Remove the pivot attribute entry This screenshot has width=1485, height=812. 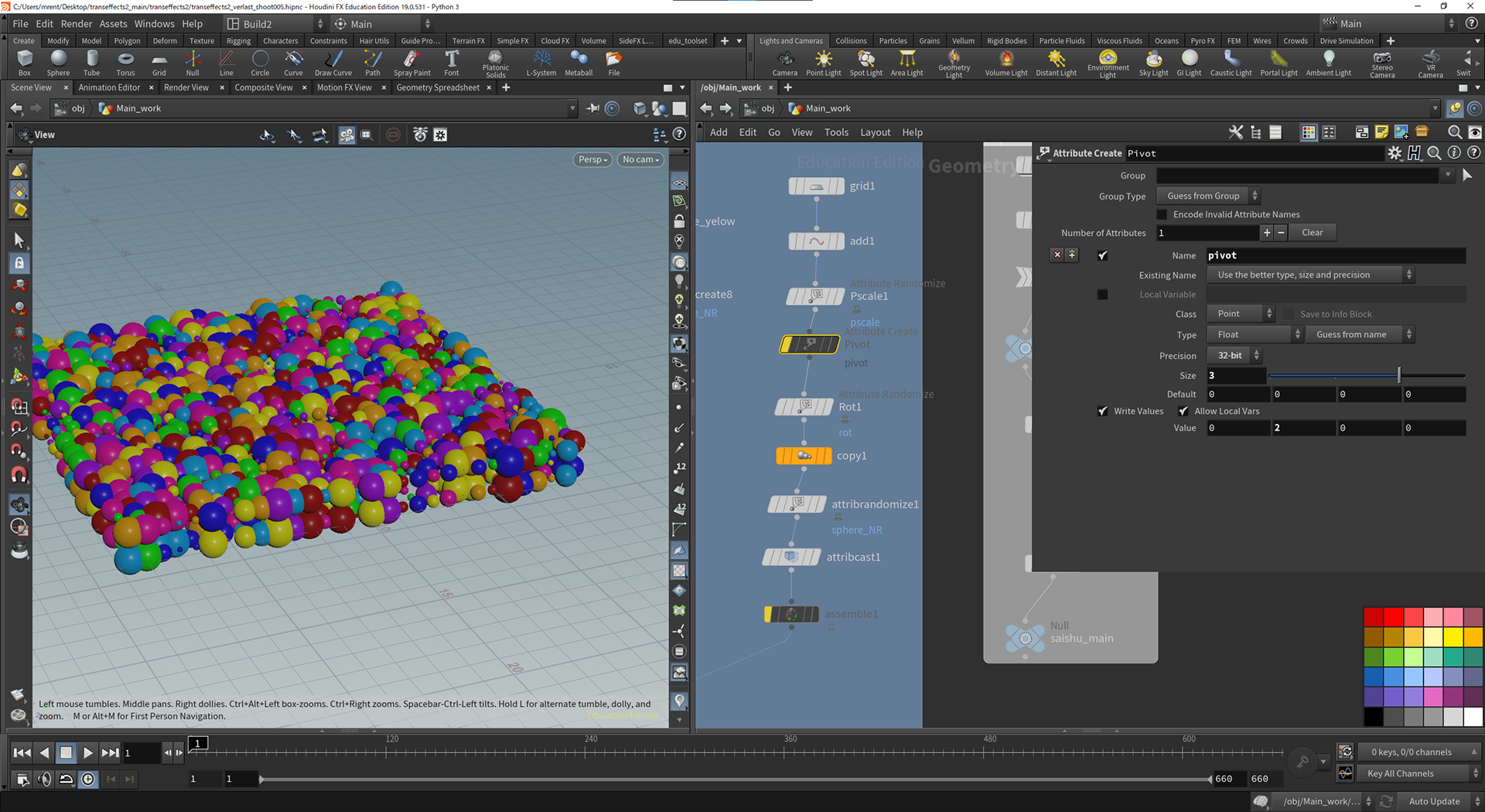[1057, 254]
